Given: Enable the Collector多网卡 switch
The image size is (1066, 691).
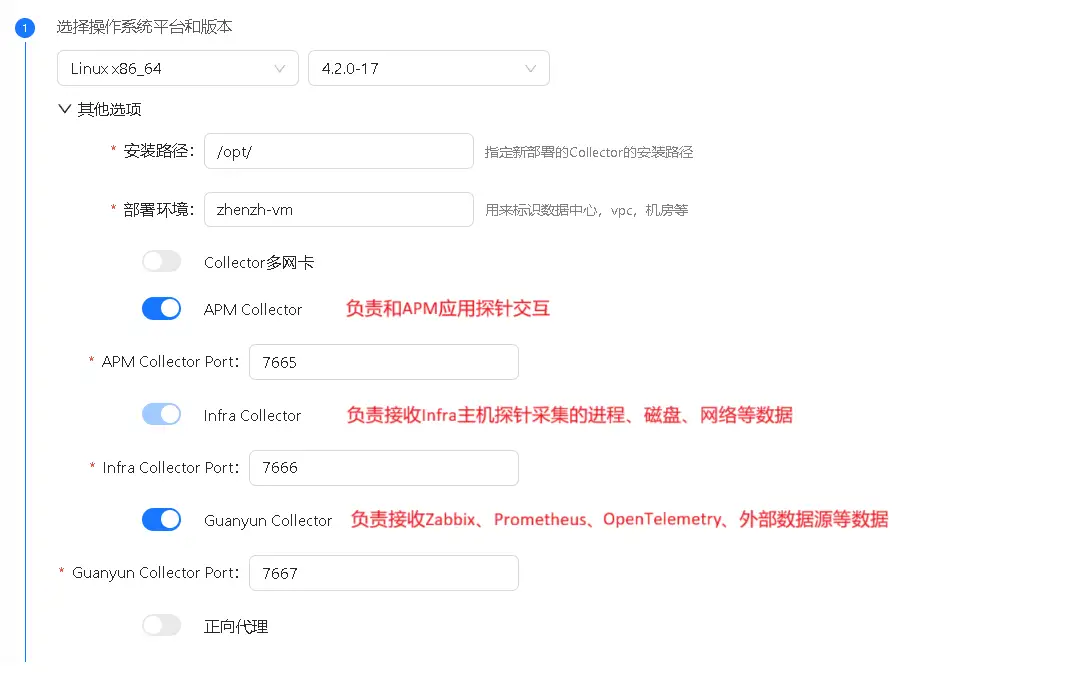Looking at the screenshot, I should click(162, 262).
